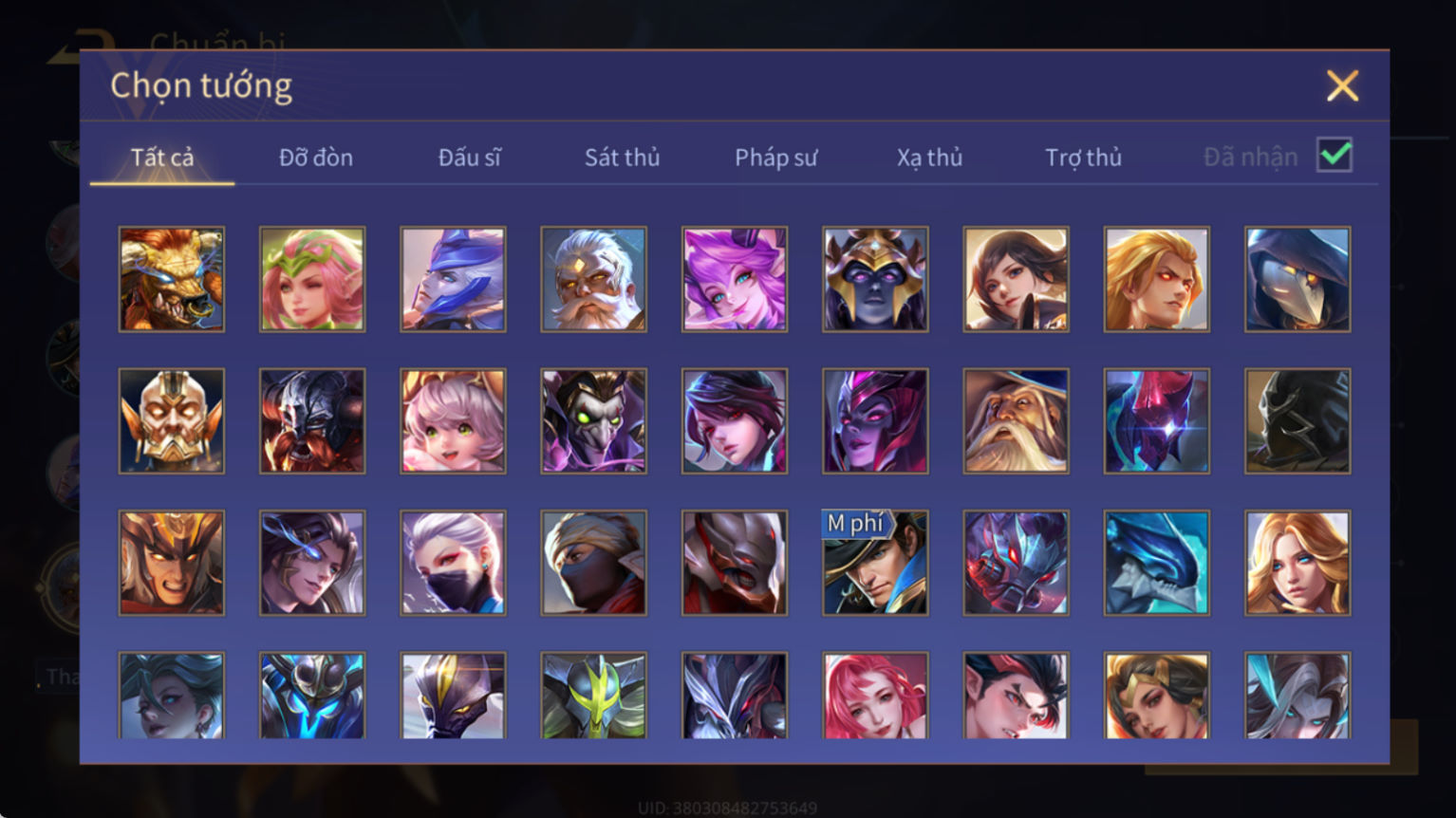Screen dimensions: 1456x818
Task: Open the 'Đấu sĩ' tab
Action: pos(470,158)
